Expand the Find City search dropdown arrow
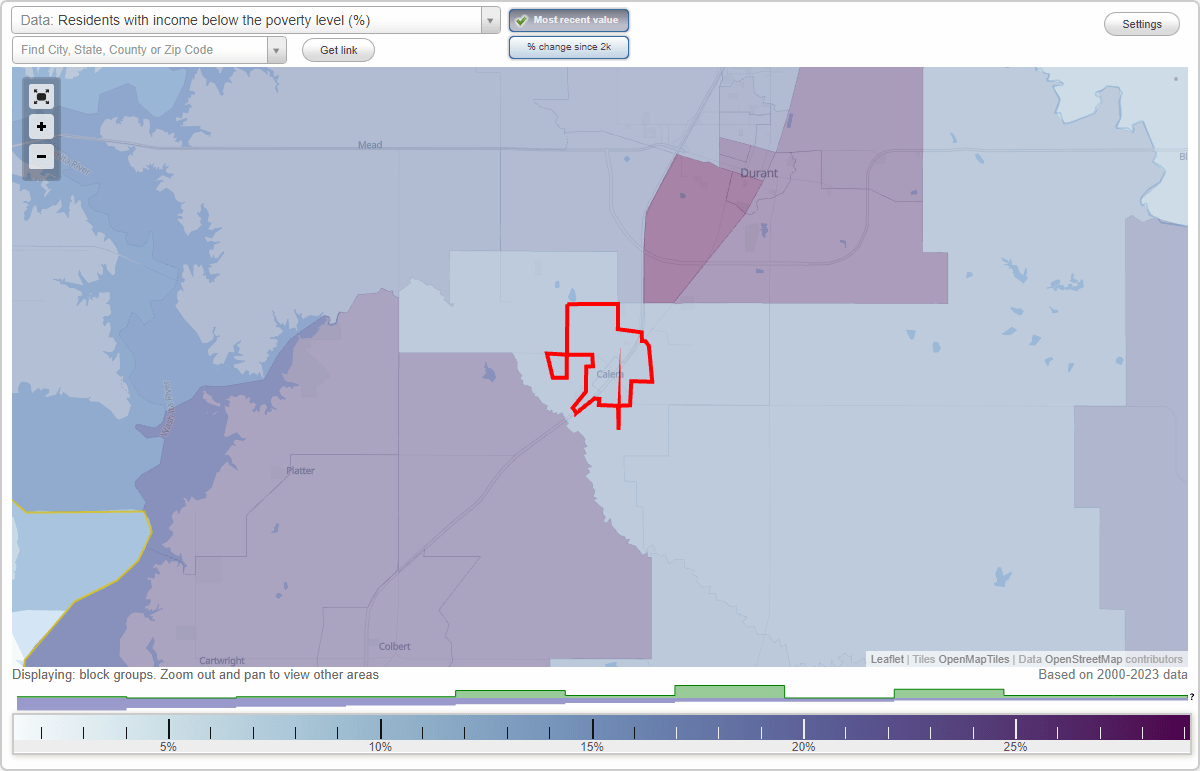 [x=277, y=49]
